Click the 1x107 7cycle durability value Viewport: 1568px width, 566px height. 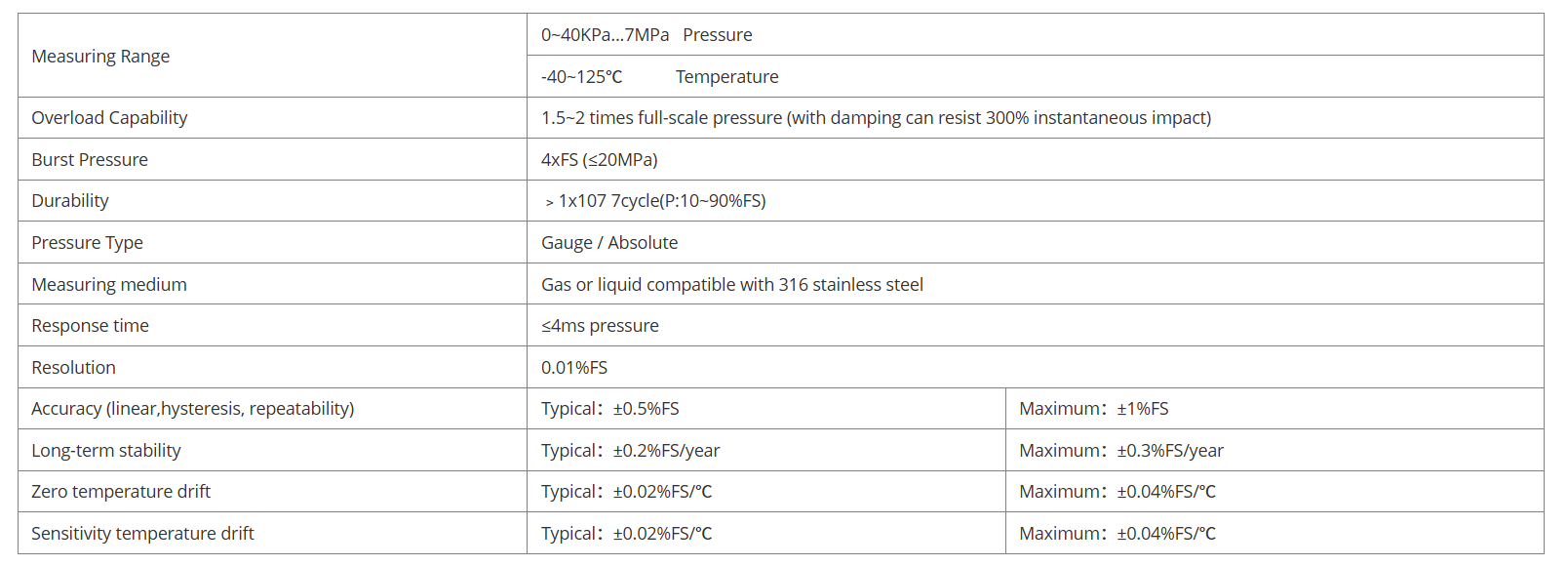tap(655, 201)
